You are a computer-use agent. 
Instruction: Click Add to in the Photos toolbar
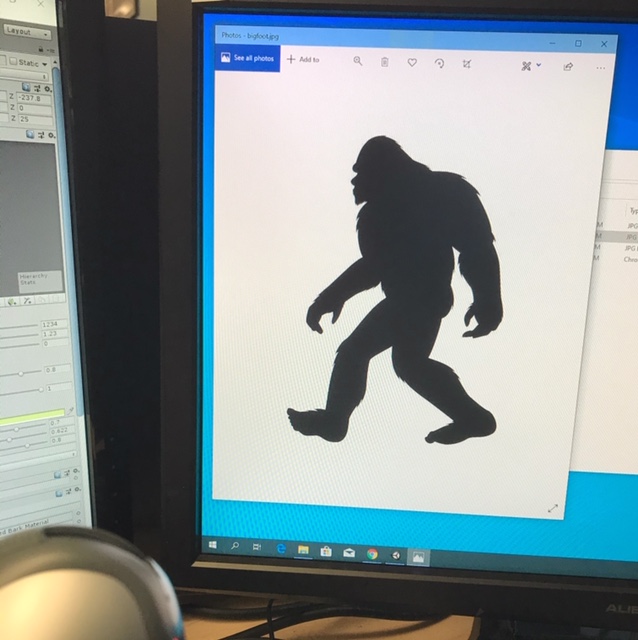[303, 60]
